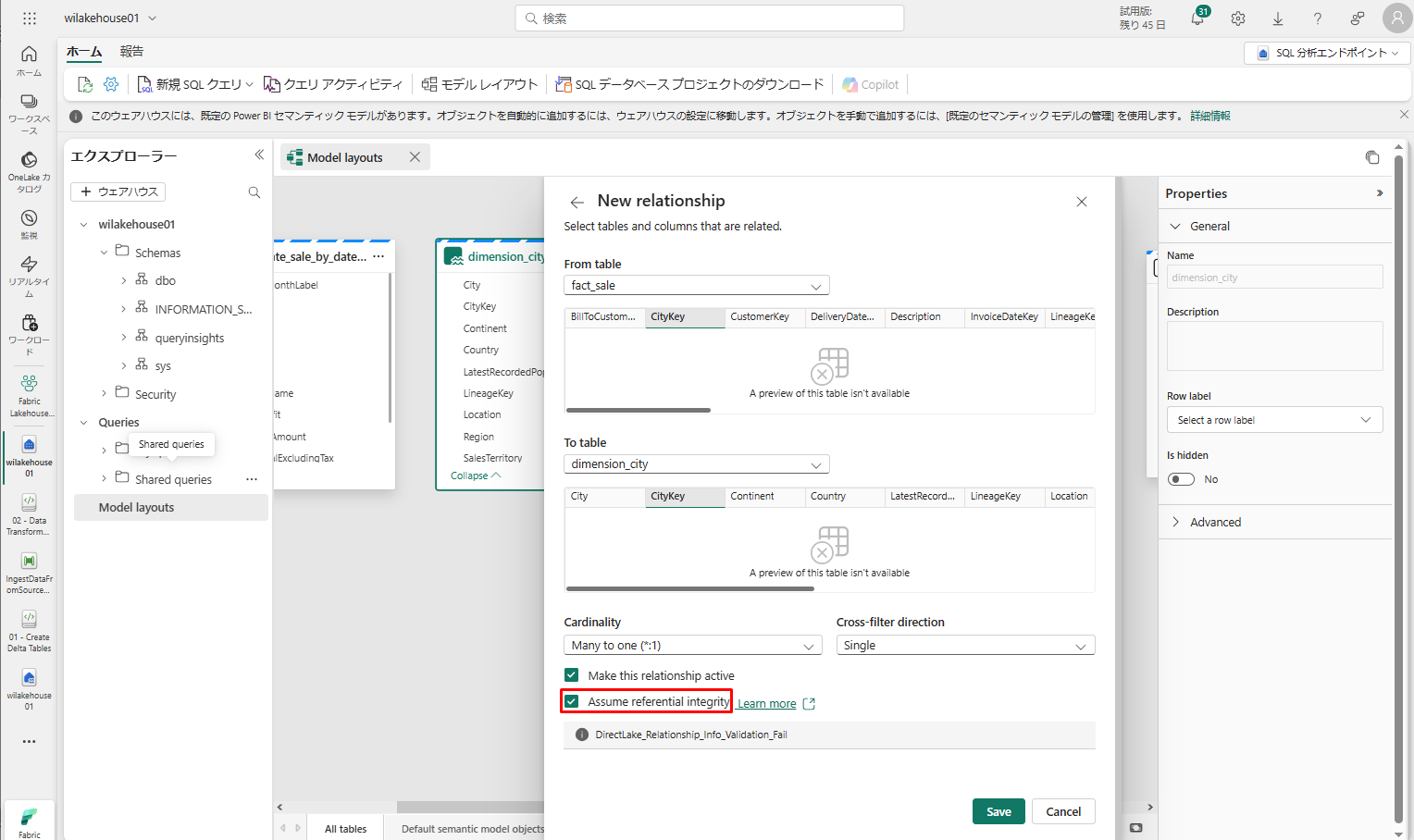The width and height of the screenshot is (1414, 840).
Task: Uncheck Assume referential integrity checkbox
Action: [572, 701]
